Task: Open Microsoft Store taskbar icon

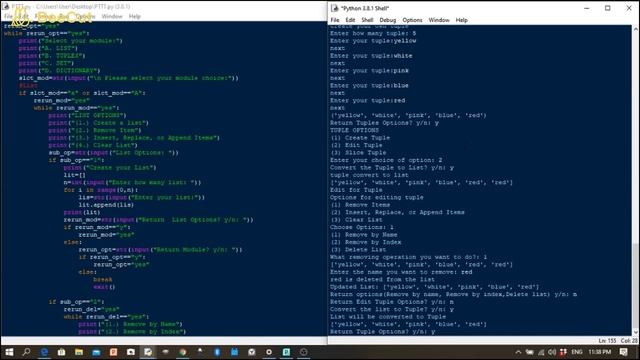Action: click(x=62, y=352)
